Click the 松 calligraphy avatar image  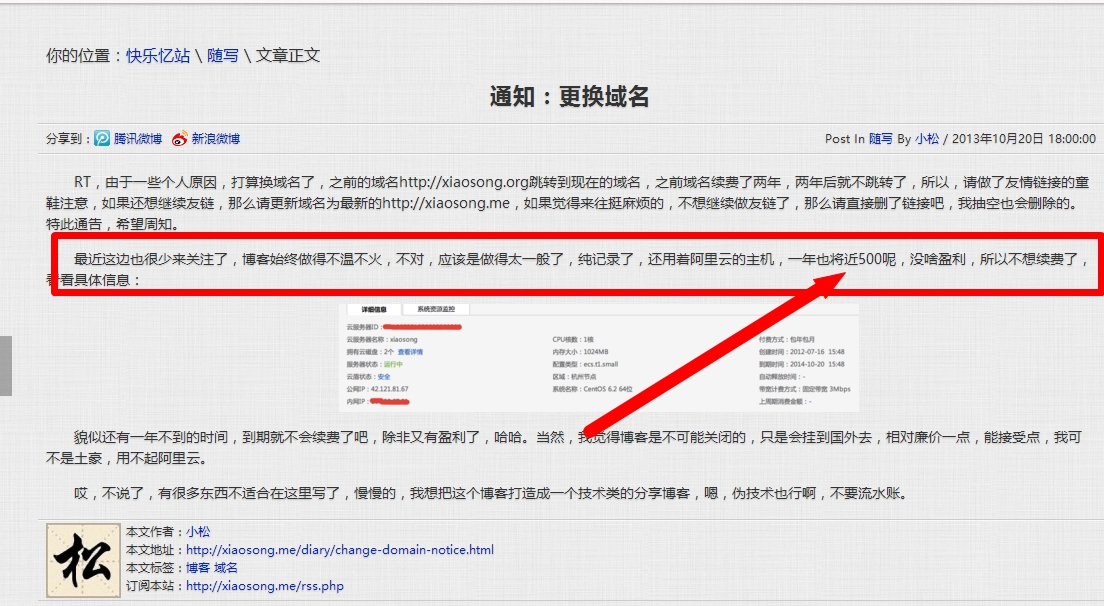(x=84, y=560)
